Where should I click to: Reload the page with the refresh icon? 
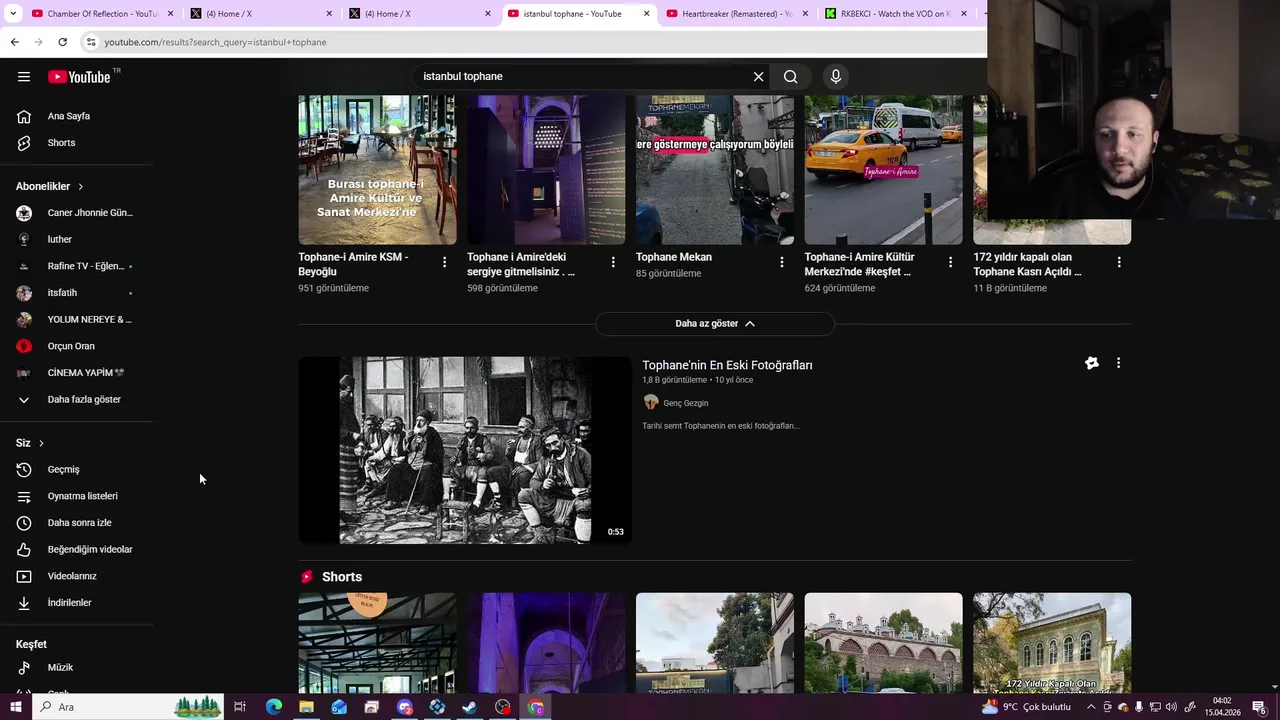coord(62,42)
